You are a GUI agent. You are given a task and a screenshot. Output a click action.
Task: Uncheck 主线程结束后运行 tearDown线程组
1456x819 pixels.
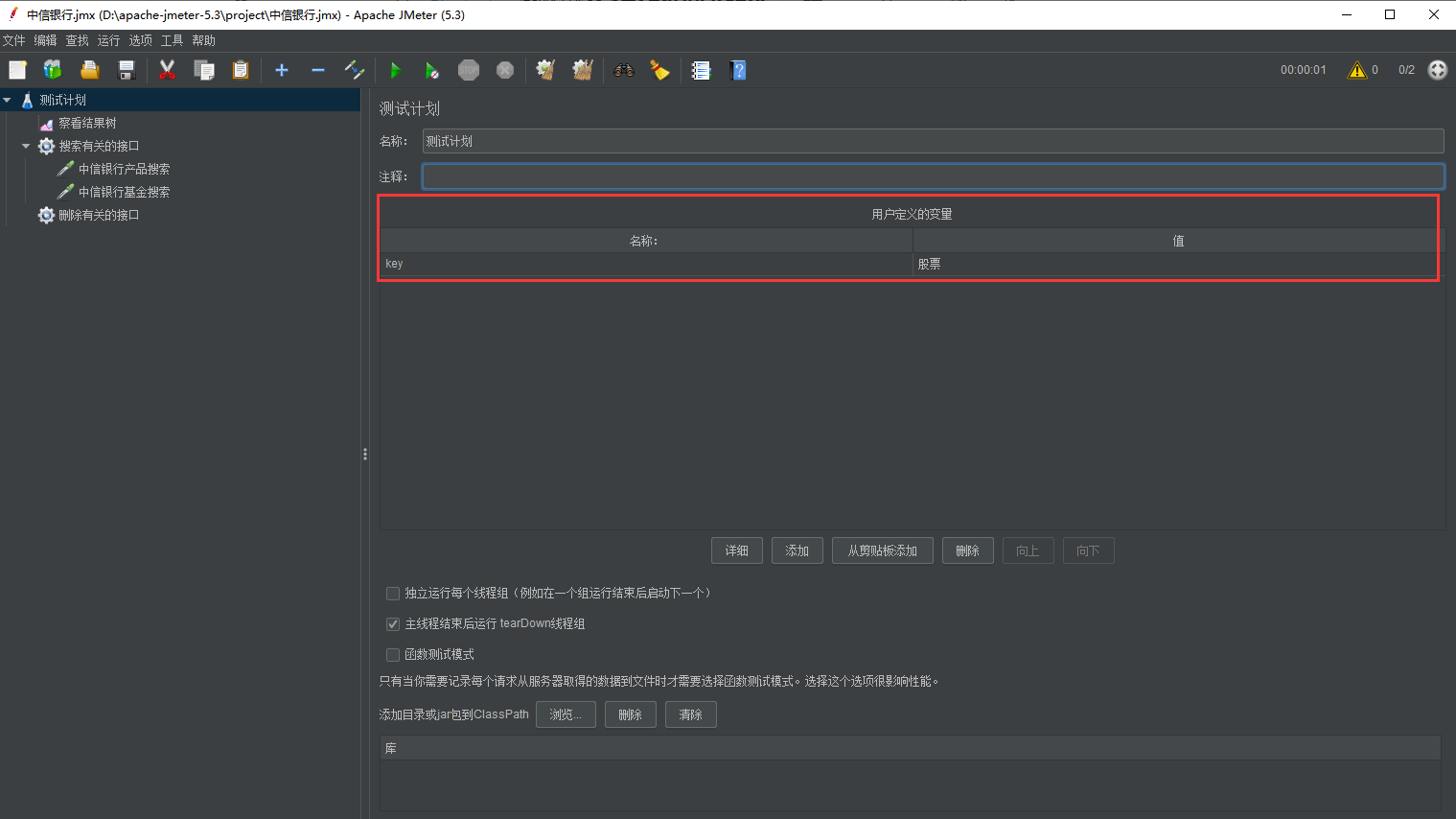tap(393, 624)
